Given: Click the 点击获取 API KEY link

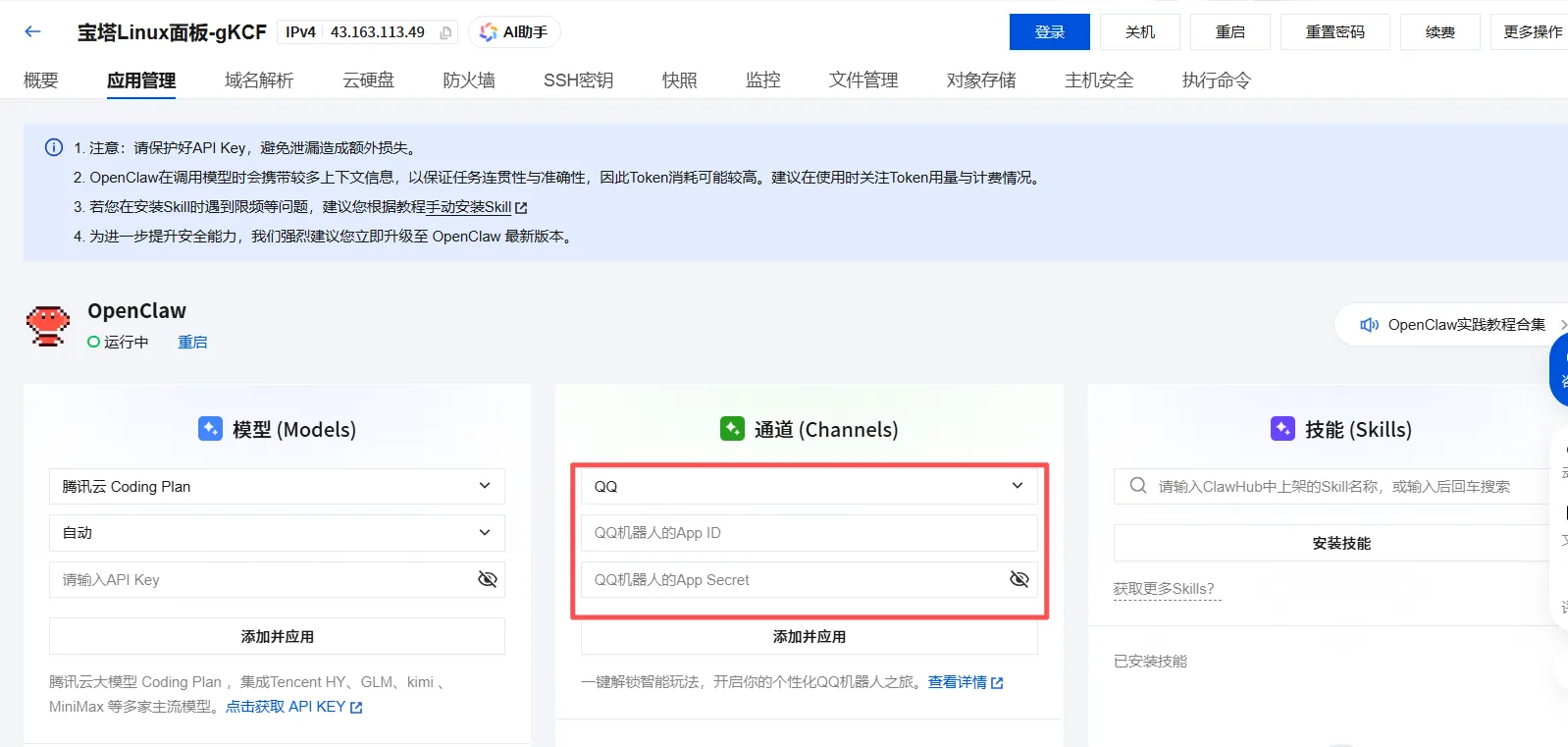Looking at the screenshot, I should [286, 707].
